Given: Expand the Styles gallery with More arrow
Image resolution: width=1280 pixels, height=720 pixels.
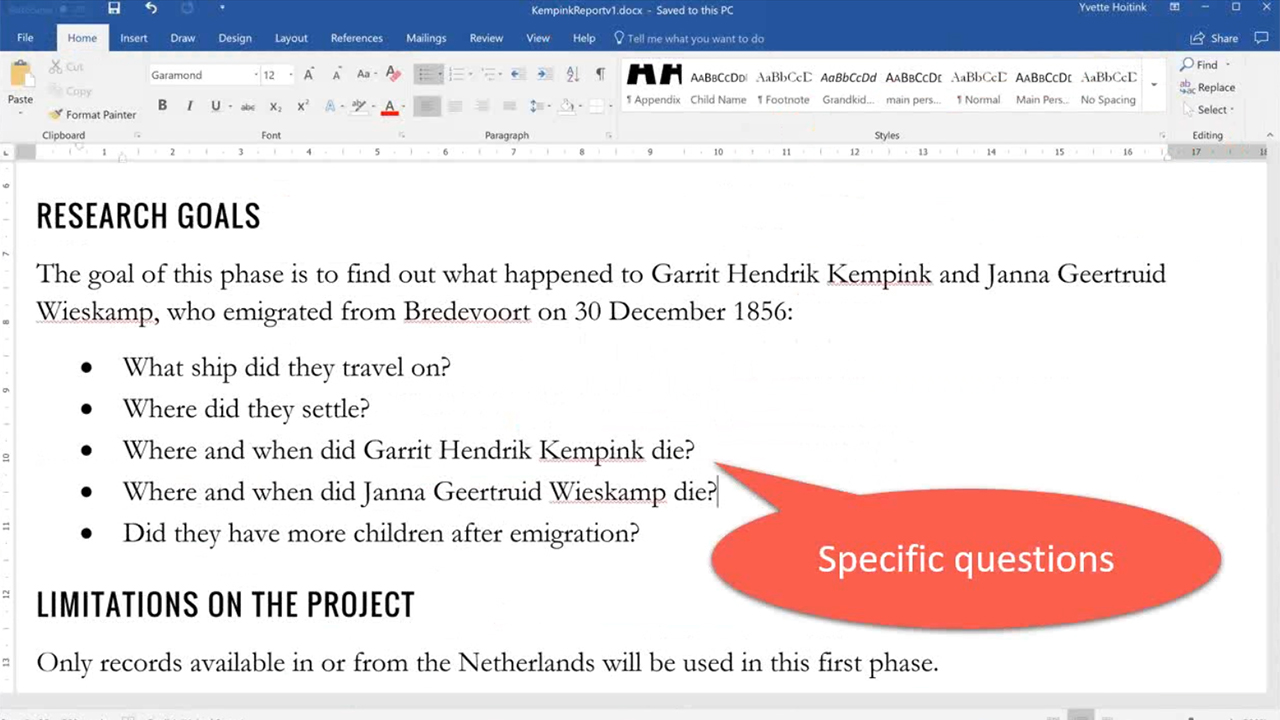Looking at the screenshot, I should (x=1154, y=85).
